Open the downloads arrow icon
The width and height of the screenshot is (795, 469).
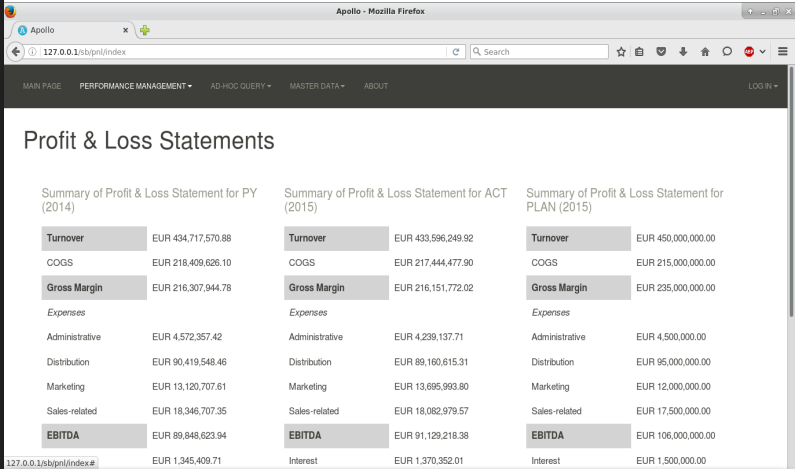pyautogui.click(x=683, y=52)
